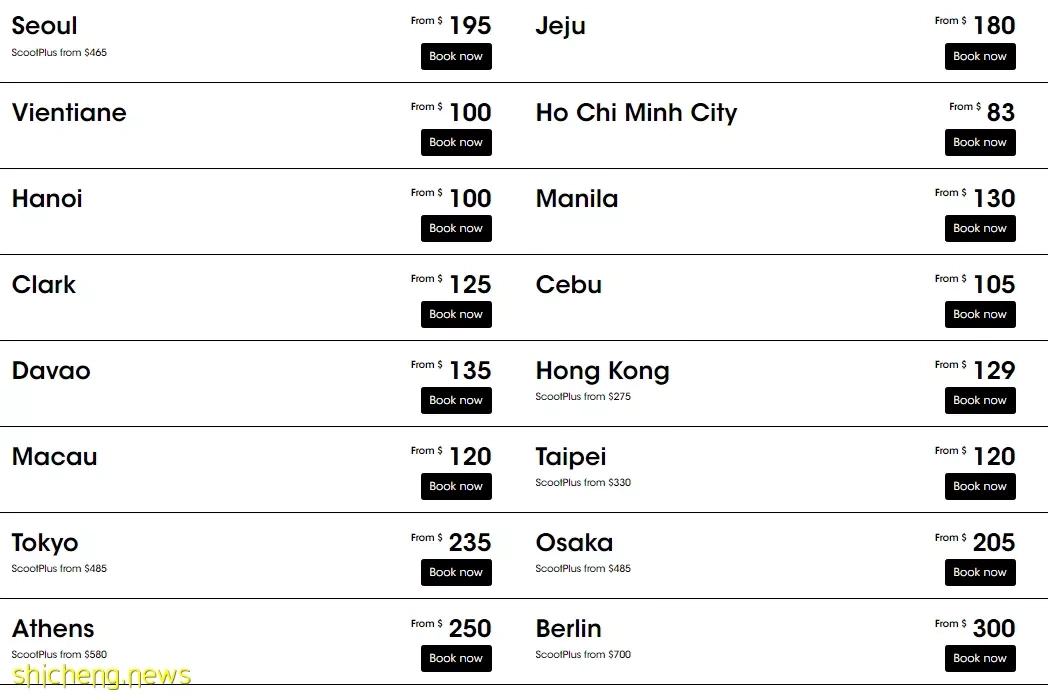The height and width of the screenshot is (695, 1049).
Task: Click Book now for Macau
Action: [456, 486]
